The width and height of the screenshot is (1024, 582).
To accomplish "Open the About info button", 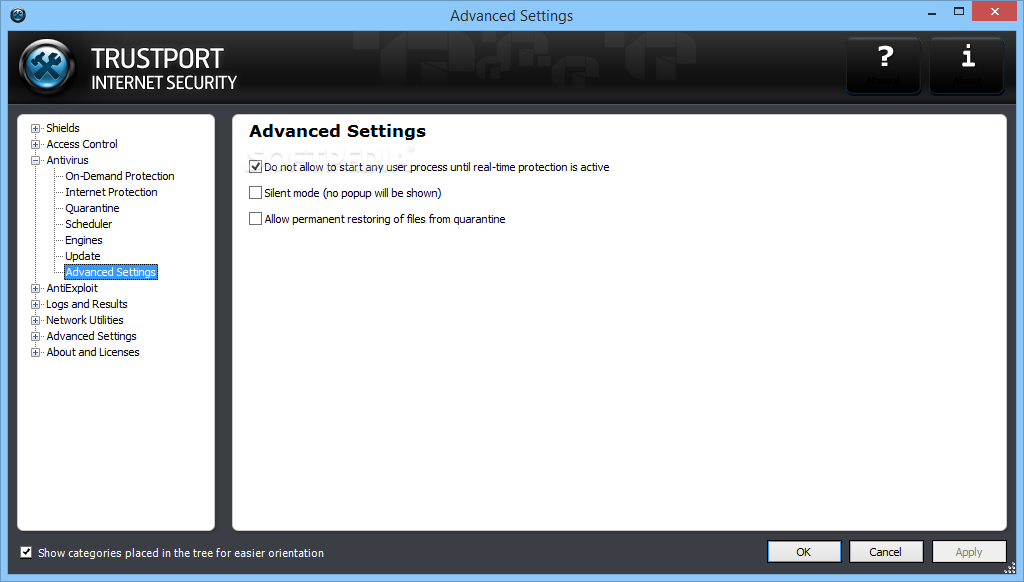I will [x=967, y=65].
